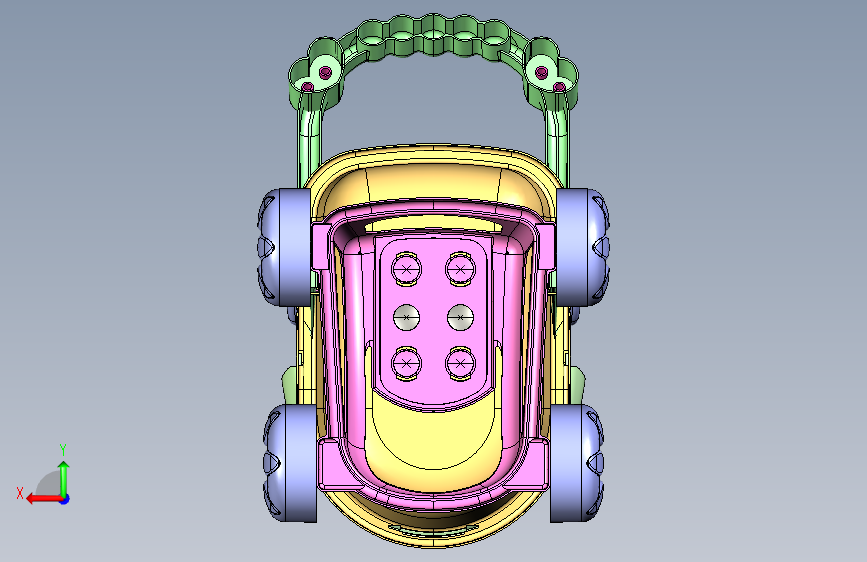Click the upper magenta screw hole on right handle joint
This screenshot has width=867, height=562.
click(541, 71)
